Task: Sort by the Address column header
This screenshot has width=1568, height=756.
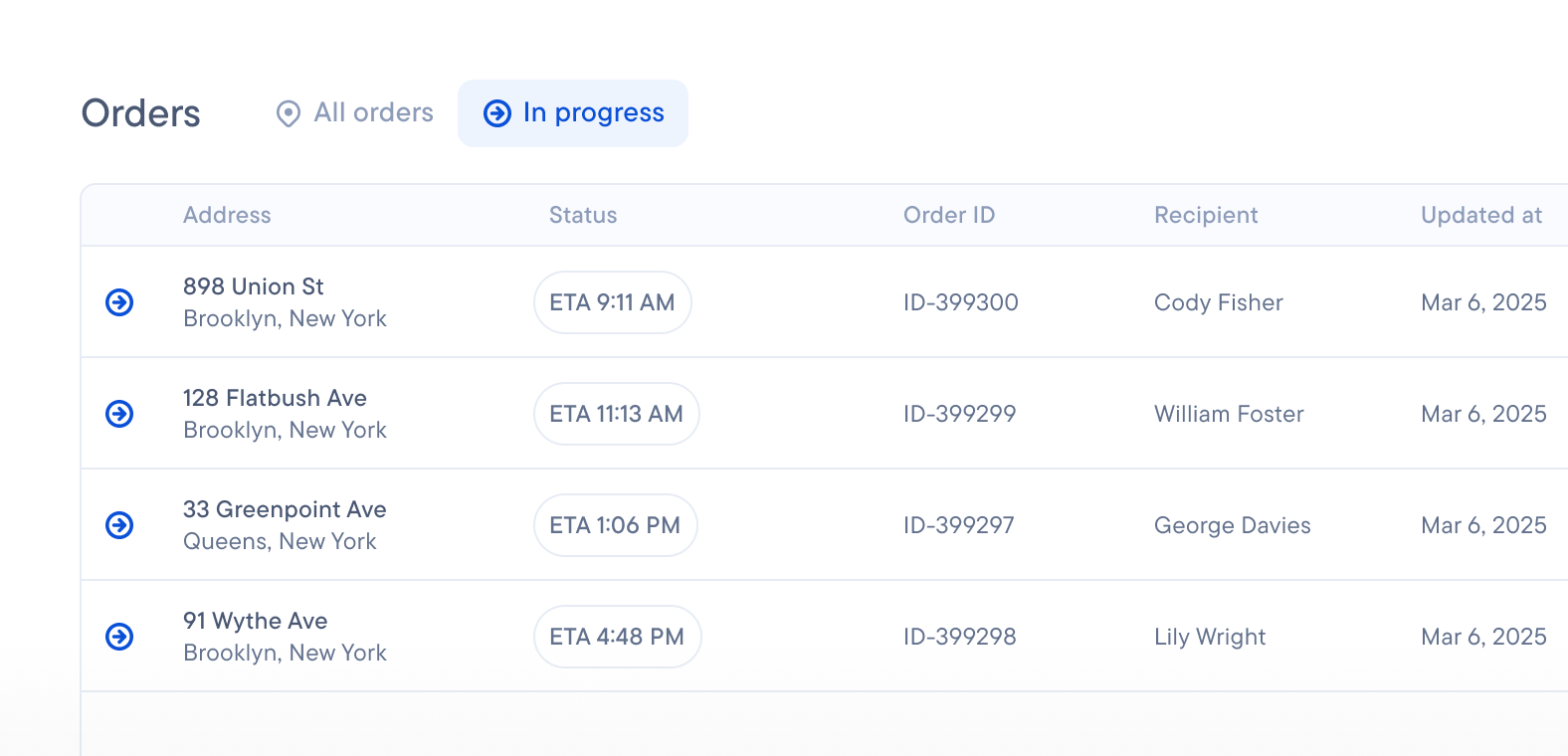Action: (x=228, y=215)
